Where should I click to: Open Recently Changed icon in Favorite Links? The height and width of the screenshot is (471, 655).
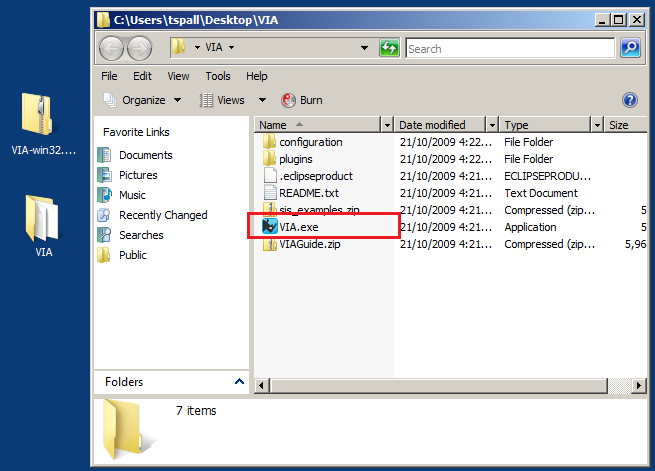click(104, 215)
